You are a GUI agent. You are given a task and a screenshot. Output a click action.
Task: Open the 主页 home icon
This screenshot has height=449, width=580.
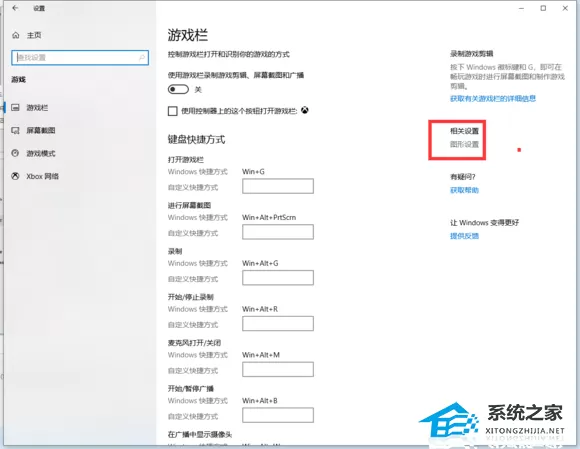click(16, 35)
